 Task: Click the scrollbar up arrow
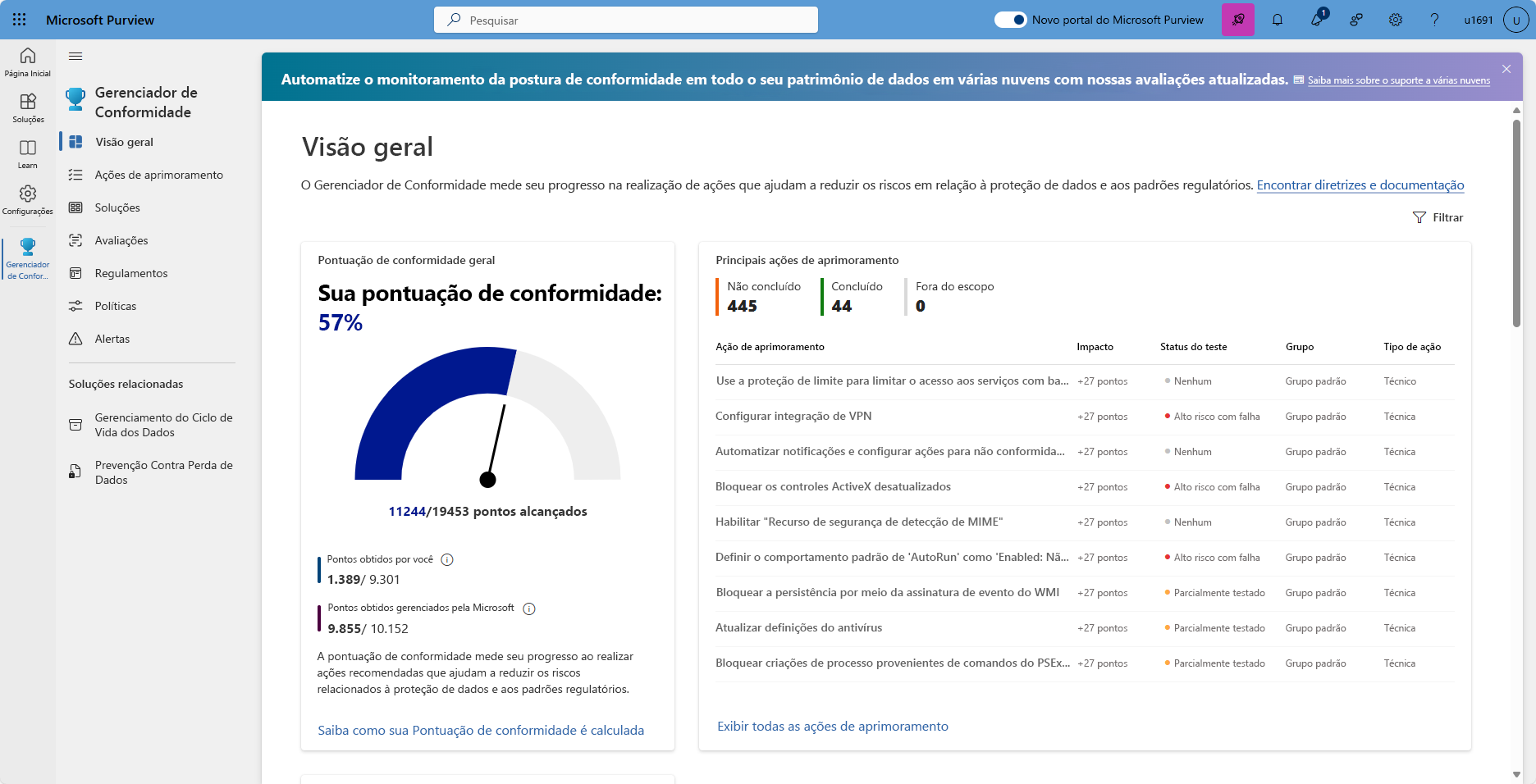(x=1516, y=110)
